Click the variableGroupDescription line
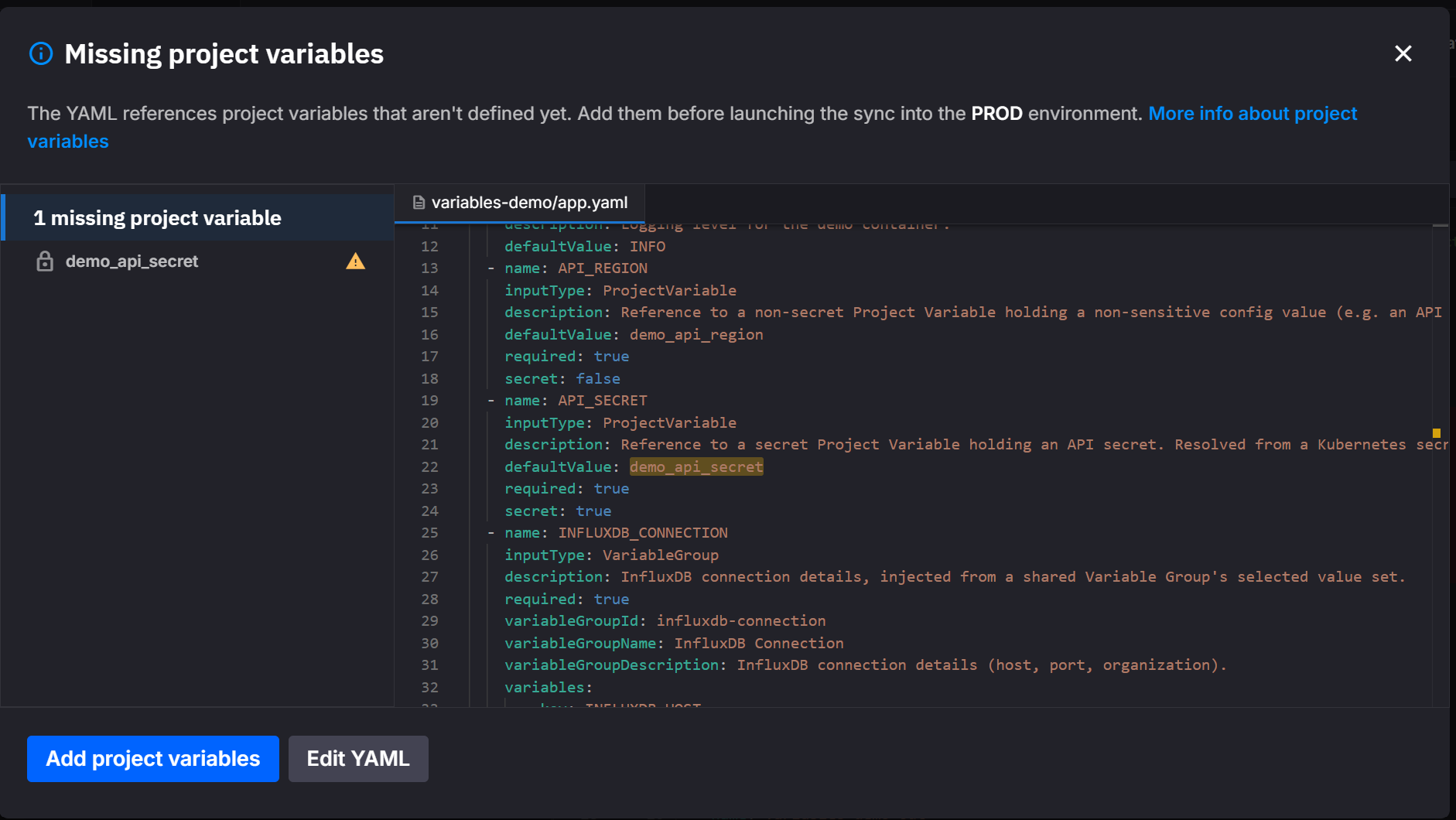This screenshot has height=820, width=1456. 866,665
